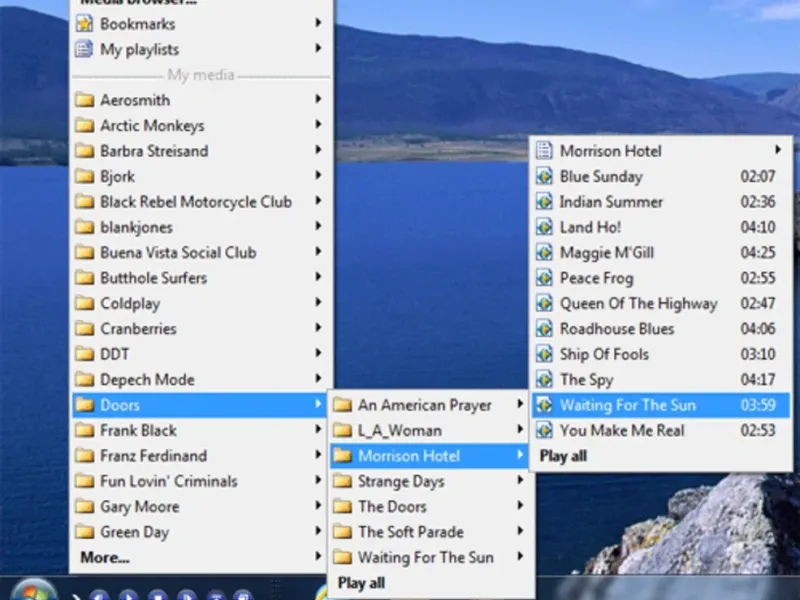Click the Blue Sunday track icon
The width and height of the screenshot is (800, 600).
point(544,176)
